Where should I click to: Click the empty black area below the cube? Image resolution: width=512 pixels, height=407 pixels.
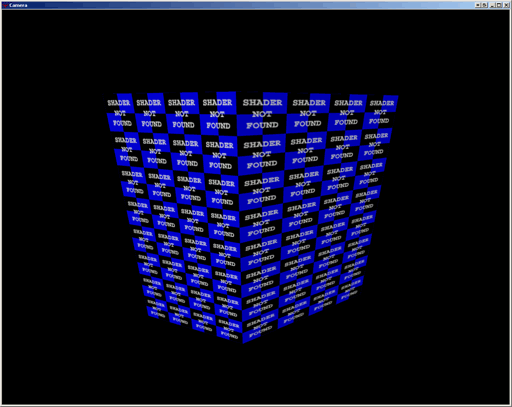point(256,373)
